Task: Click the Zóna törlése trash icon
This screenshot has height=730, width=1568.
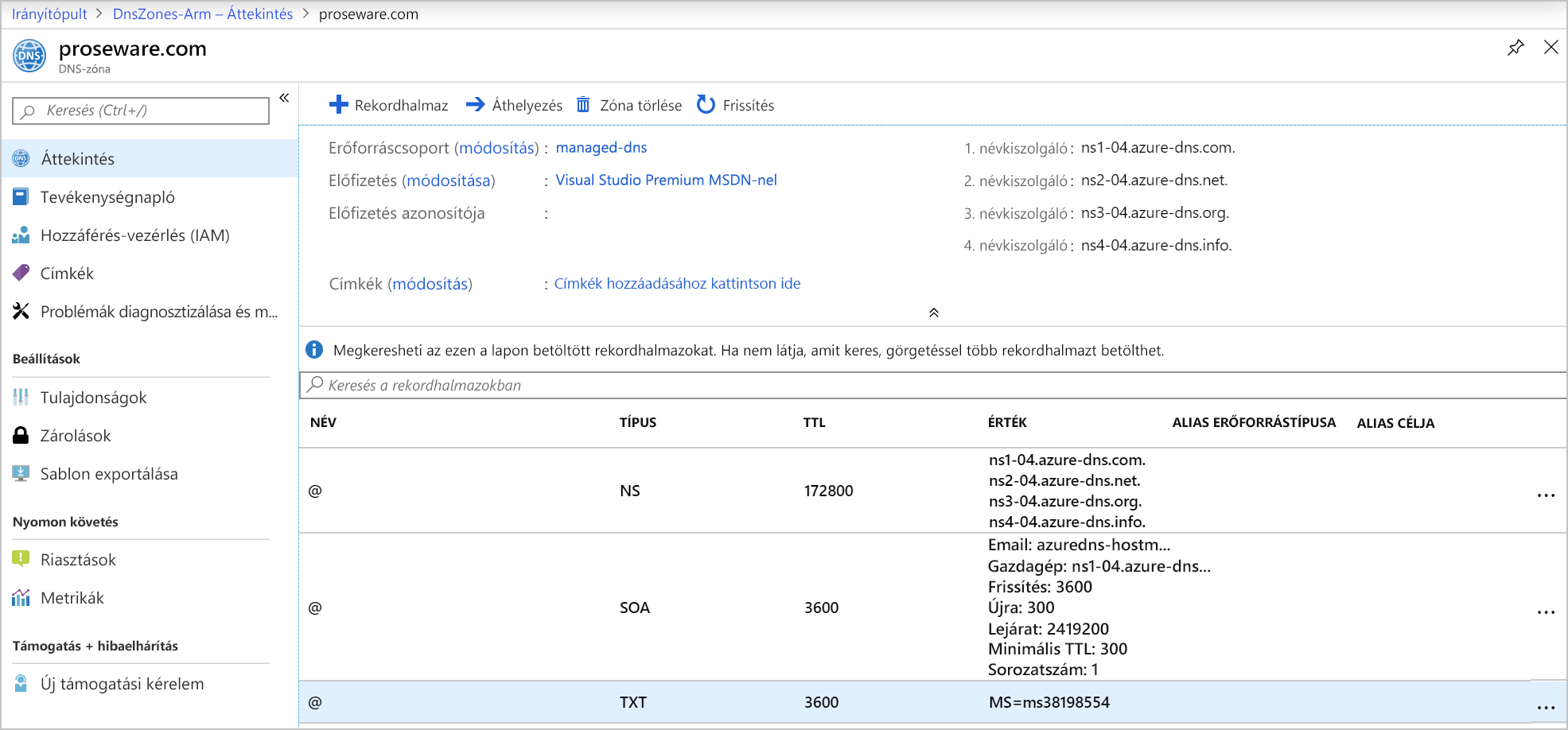Action: (x=583, y=105)
